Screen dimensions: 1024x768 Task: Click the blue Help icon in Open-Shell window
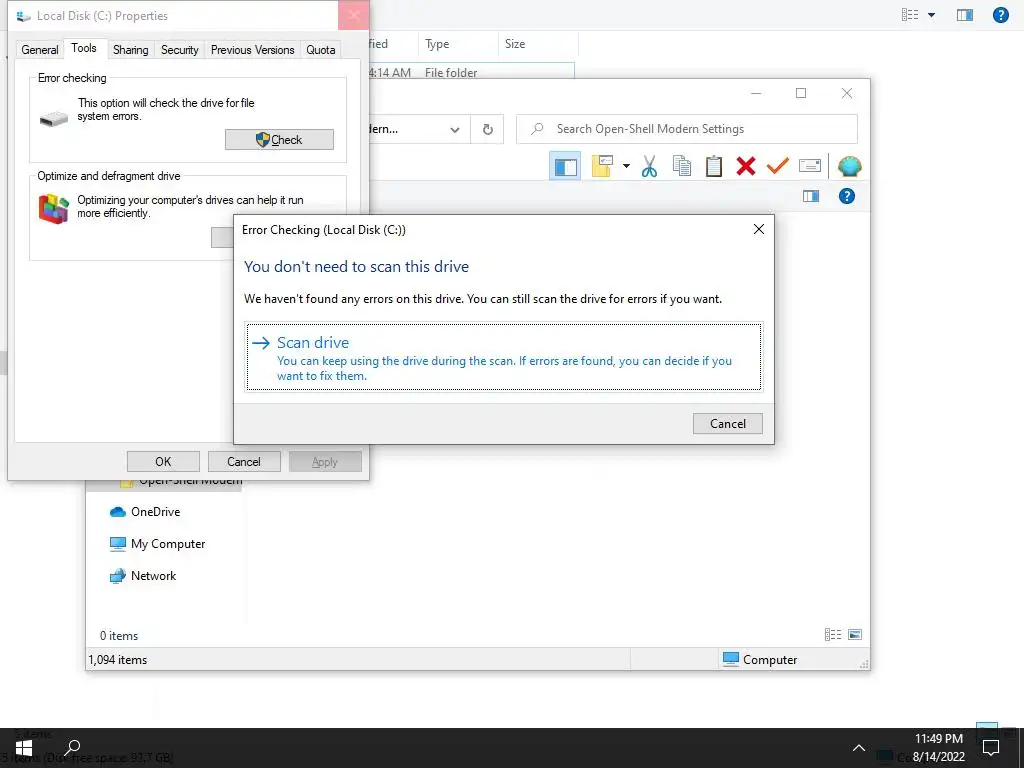pyautogui.click(x=846, y=196)
